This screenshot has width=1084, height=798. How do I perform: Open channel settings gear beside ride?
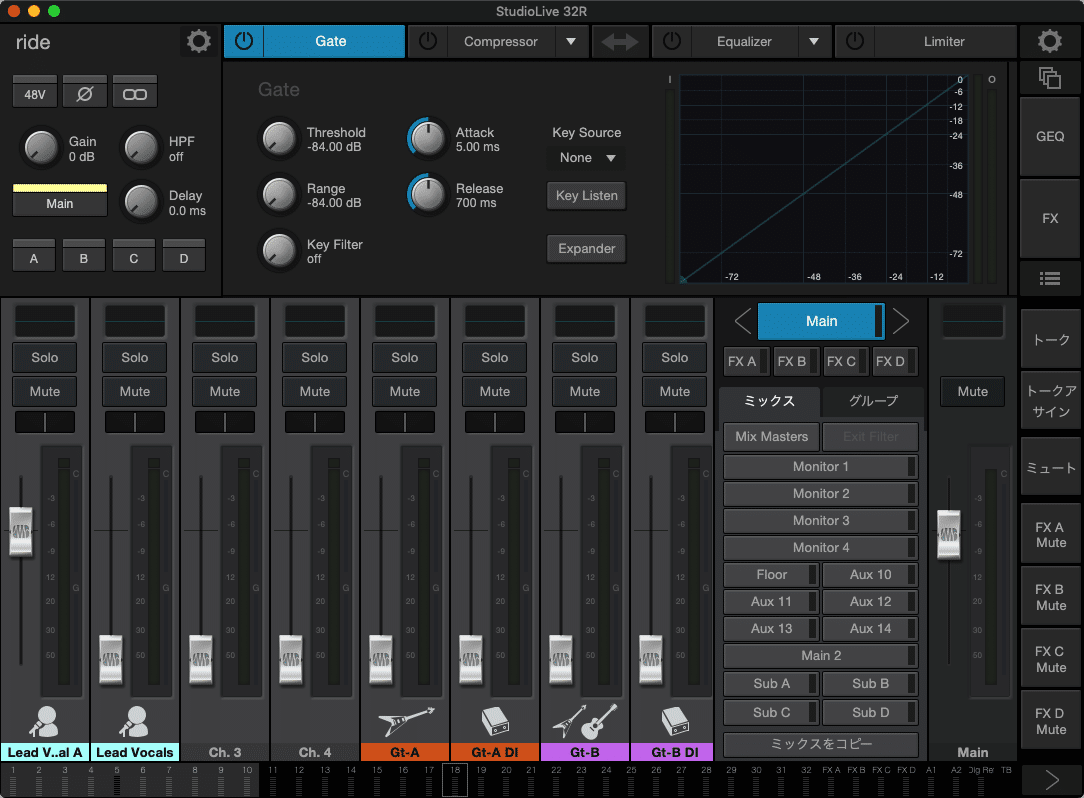[x=198, y=41]
